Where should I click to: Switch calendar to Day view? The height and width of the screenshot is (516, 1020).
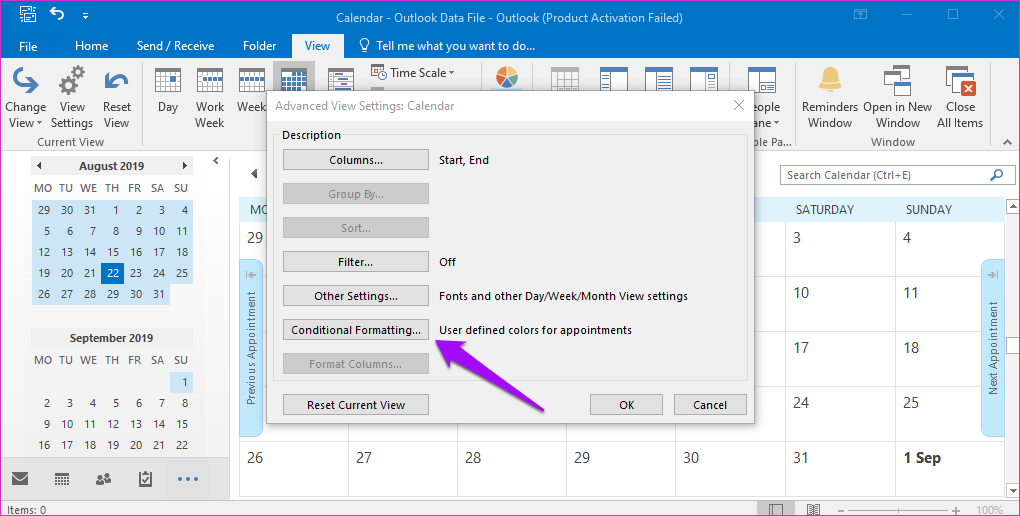pos(168,80)
